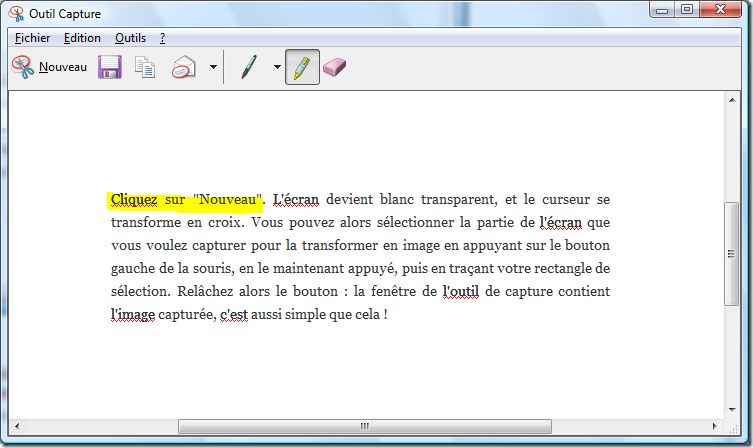The width and height of the screenshot is (753, 448).
Task: Open the email send options dropdown arrow
Action: click(x=213, y=67)
